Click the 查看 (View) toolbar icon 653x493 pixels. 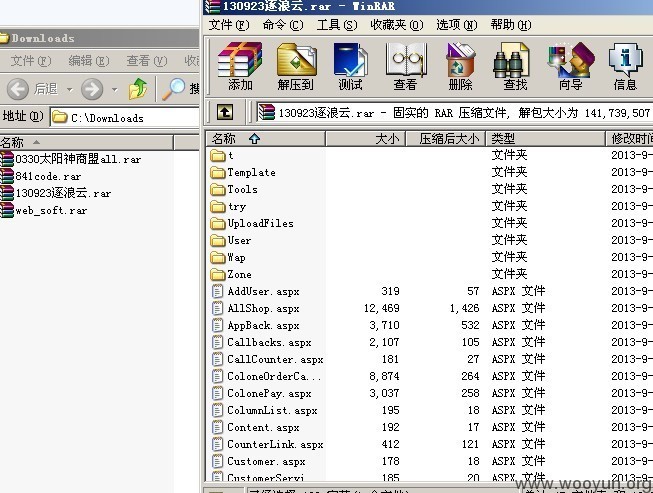406,60
